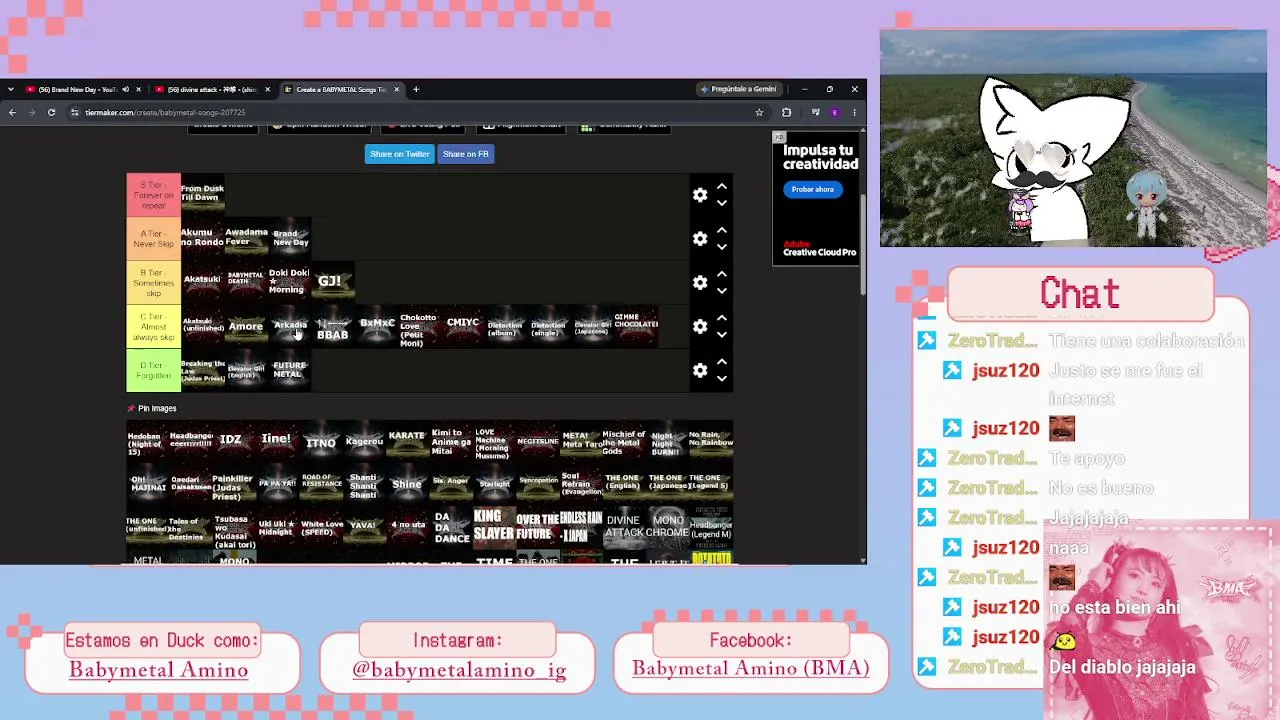The height and width of the screenshot is (720, 1280).
Task: Switch to the Brand New Day YouTube tab
Action: [77, 89]
